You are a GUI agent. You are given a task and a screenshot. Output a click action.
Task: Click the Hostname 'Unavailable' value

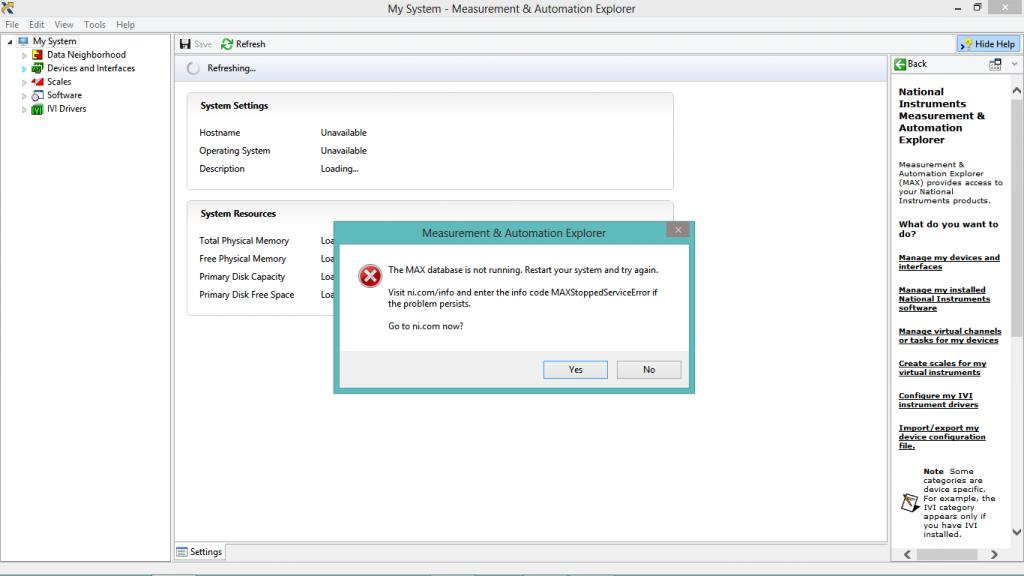tap(344, 133)
